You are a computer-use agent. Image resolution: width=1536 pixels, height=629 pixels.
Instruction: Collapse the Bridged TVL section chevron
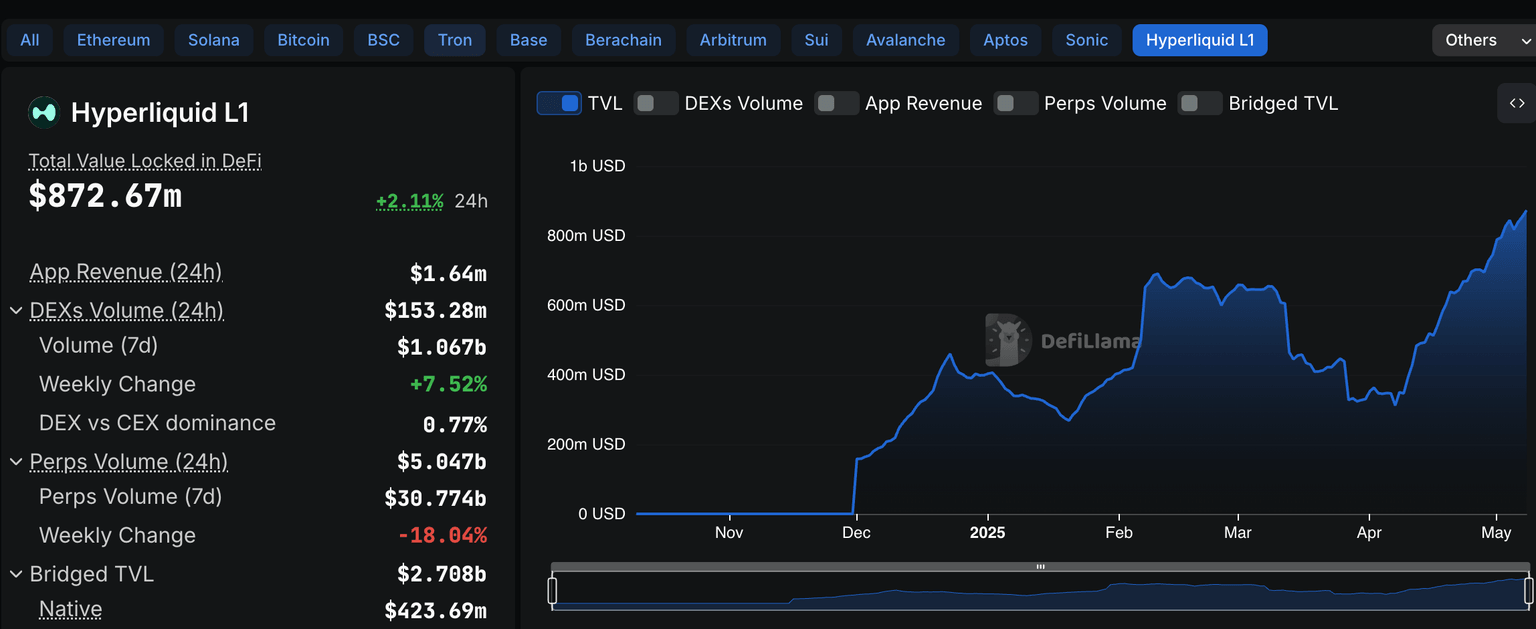tap(16, 575)
